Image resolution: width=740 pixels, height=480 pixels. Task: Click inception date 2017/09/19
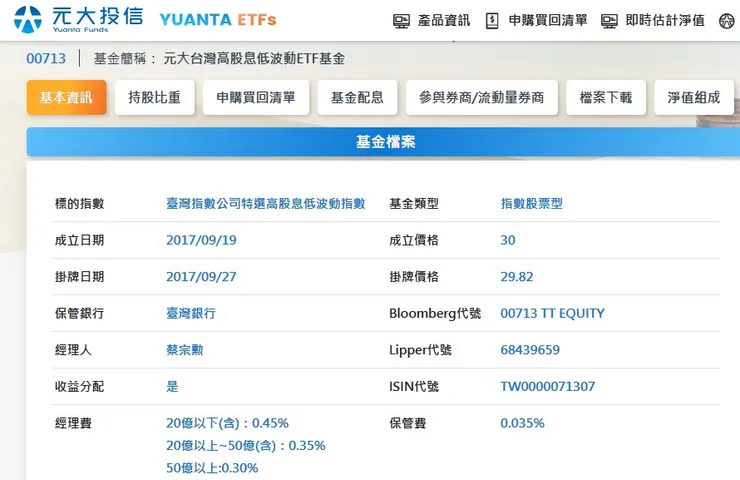coord(201,240)
